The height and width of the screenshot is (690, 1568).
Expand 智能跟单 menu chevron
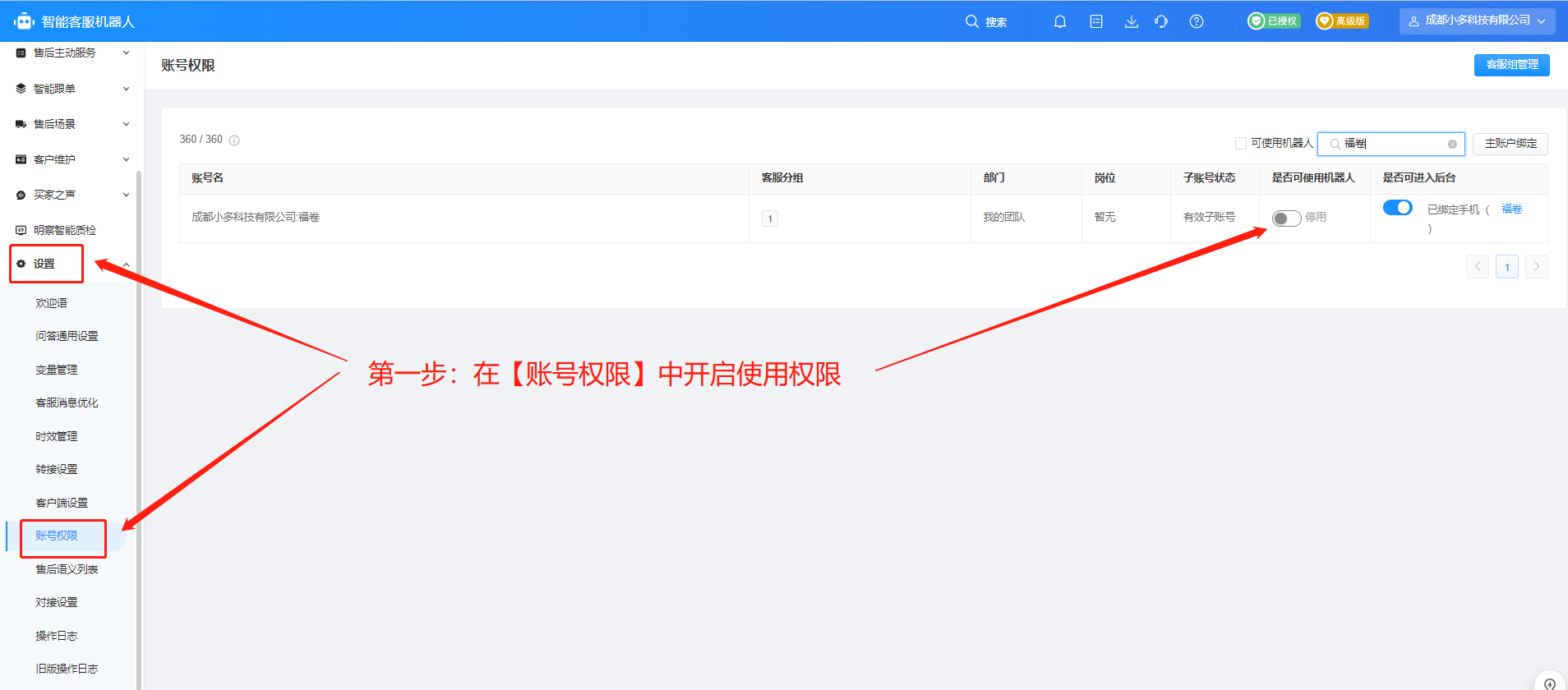pos(126,89)
